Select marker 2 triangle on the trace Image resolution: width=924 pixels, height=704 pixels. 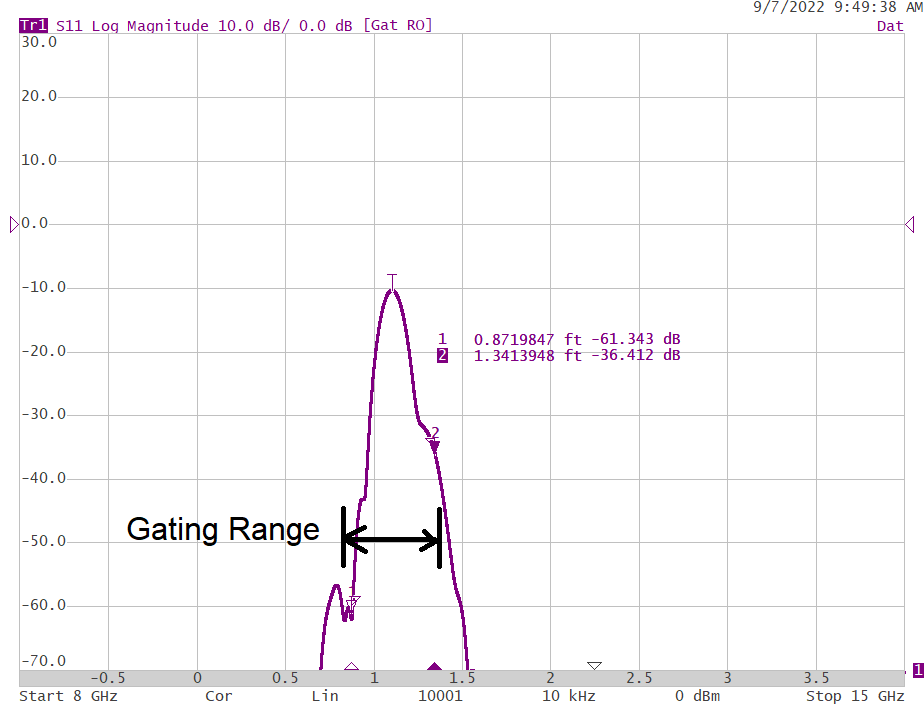pos(434,446)
